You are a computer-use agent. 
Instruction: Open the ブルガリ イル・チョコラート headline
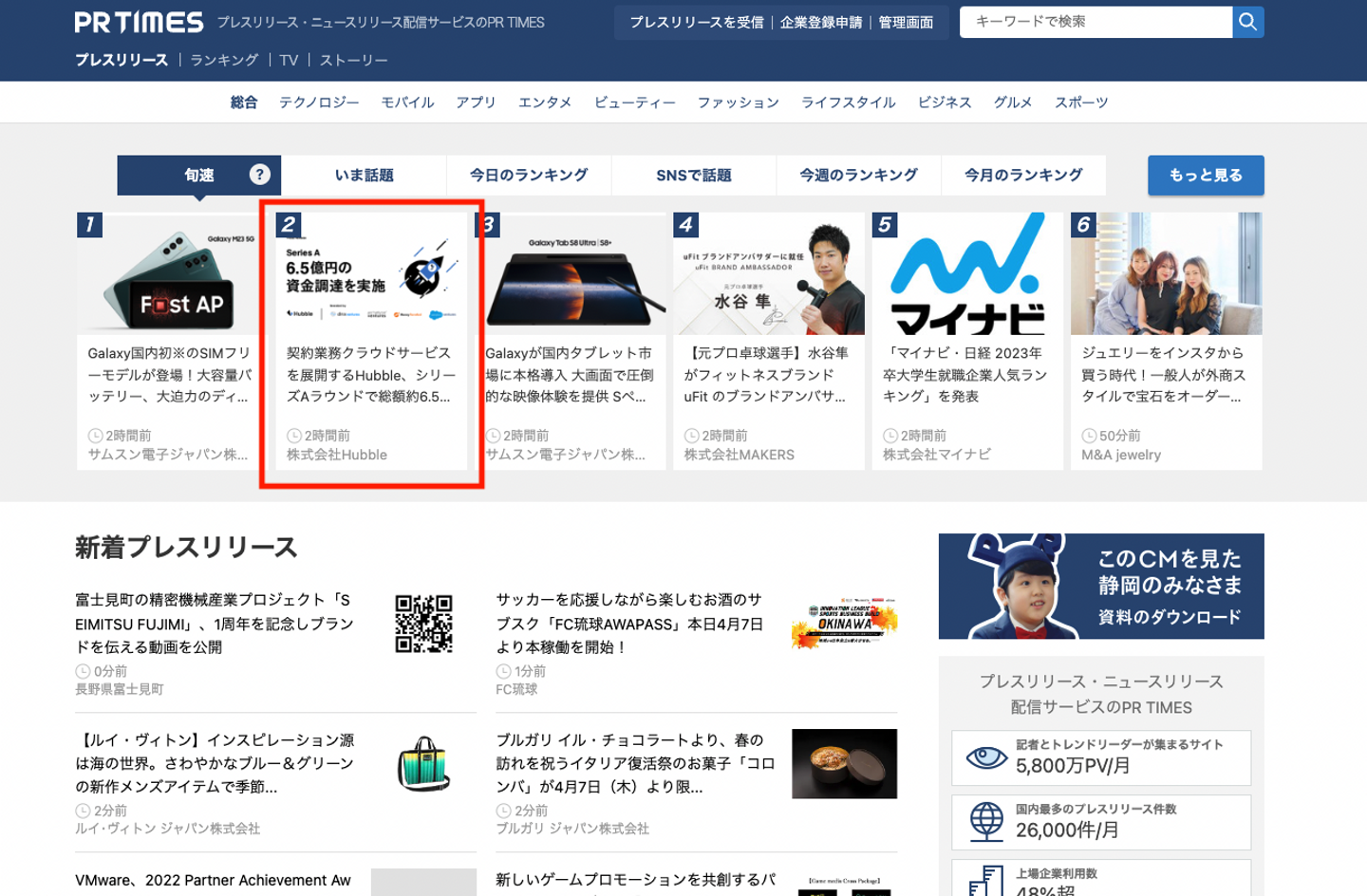635,763
